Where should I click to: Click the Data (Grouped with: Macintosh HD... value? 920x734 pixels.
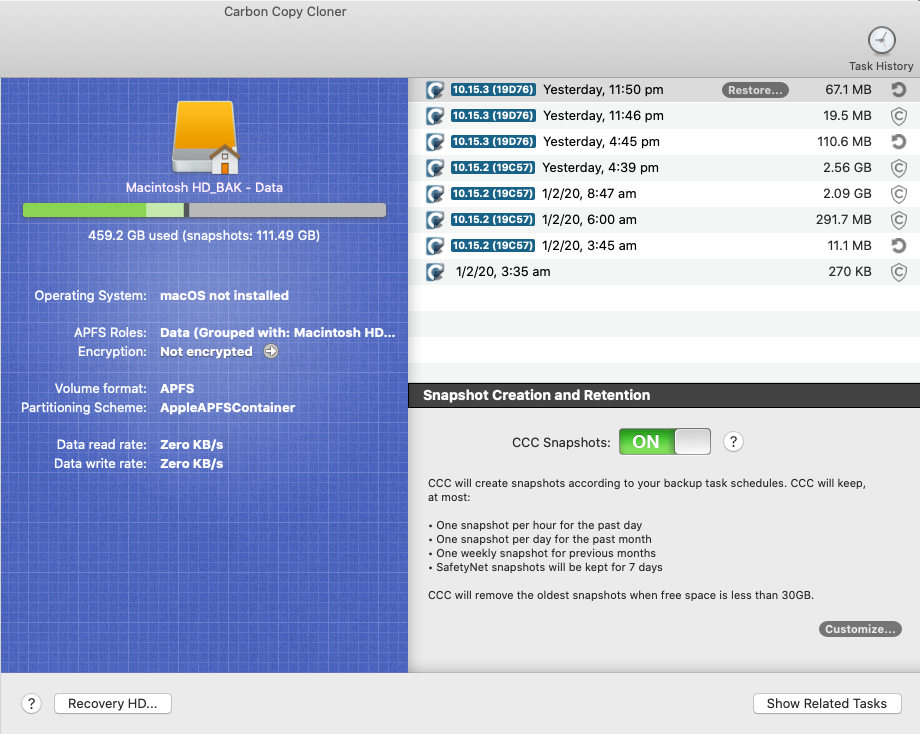click(278, 333)
